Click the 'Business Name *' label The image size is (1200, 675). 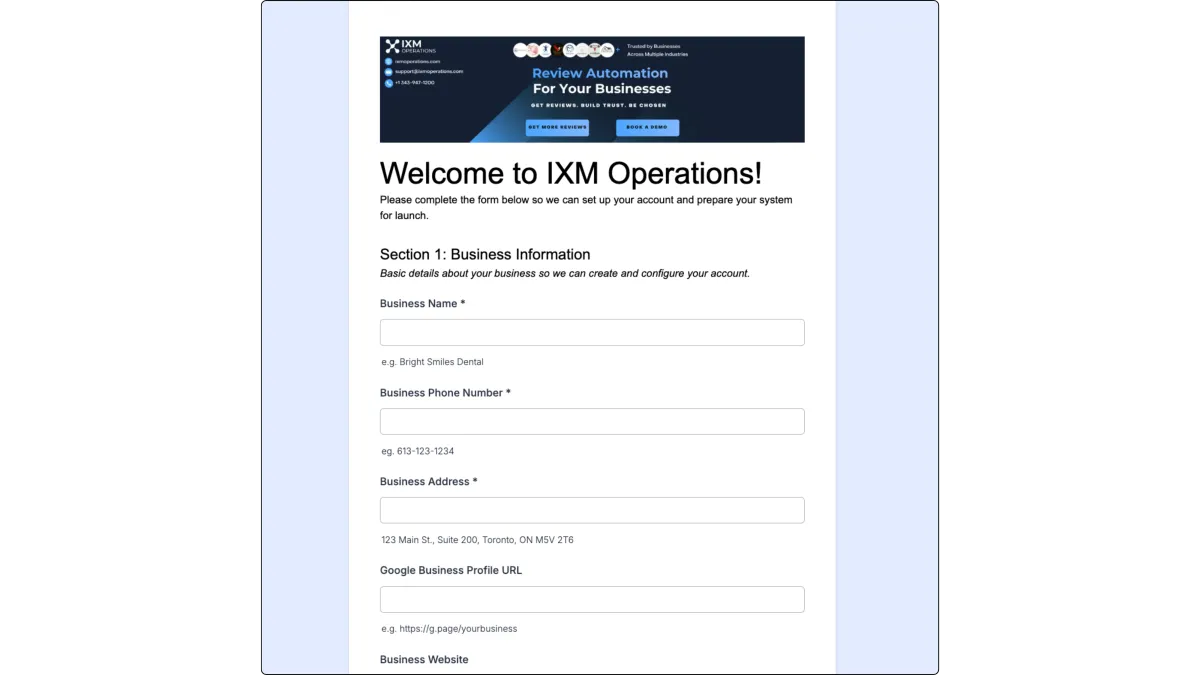coord(423,303)
